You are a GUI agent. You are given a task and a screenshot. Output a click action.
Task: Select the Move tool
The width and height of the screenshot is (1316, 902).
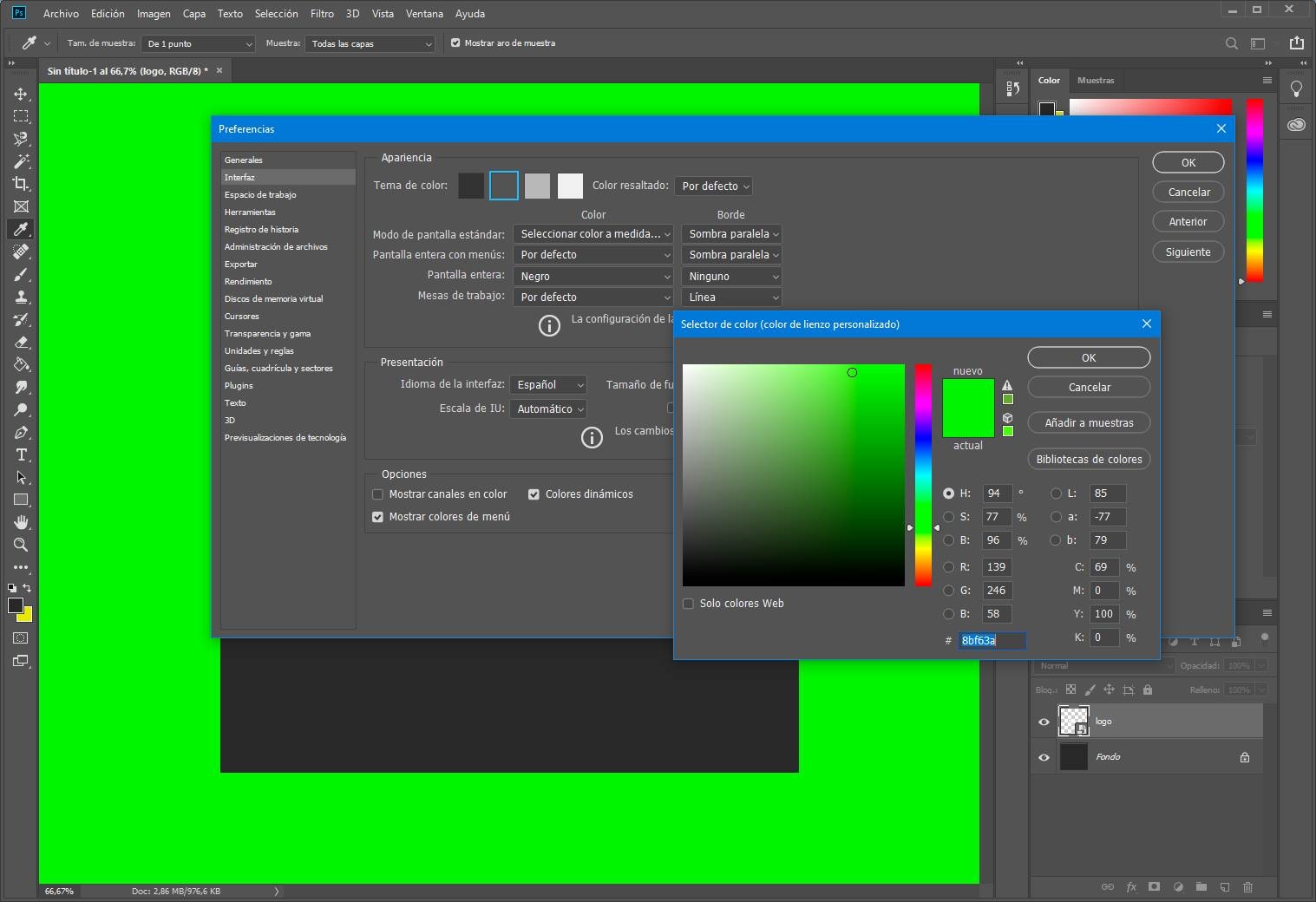pos(21,94)
